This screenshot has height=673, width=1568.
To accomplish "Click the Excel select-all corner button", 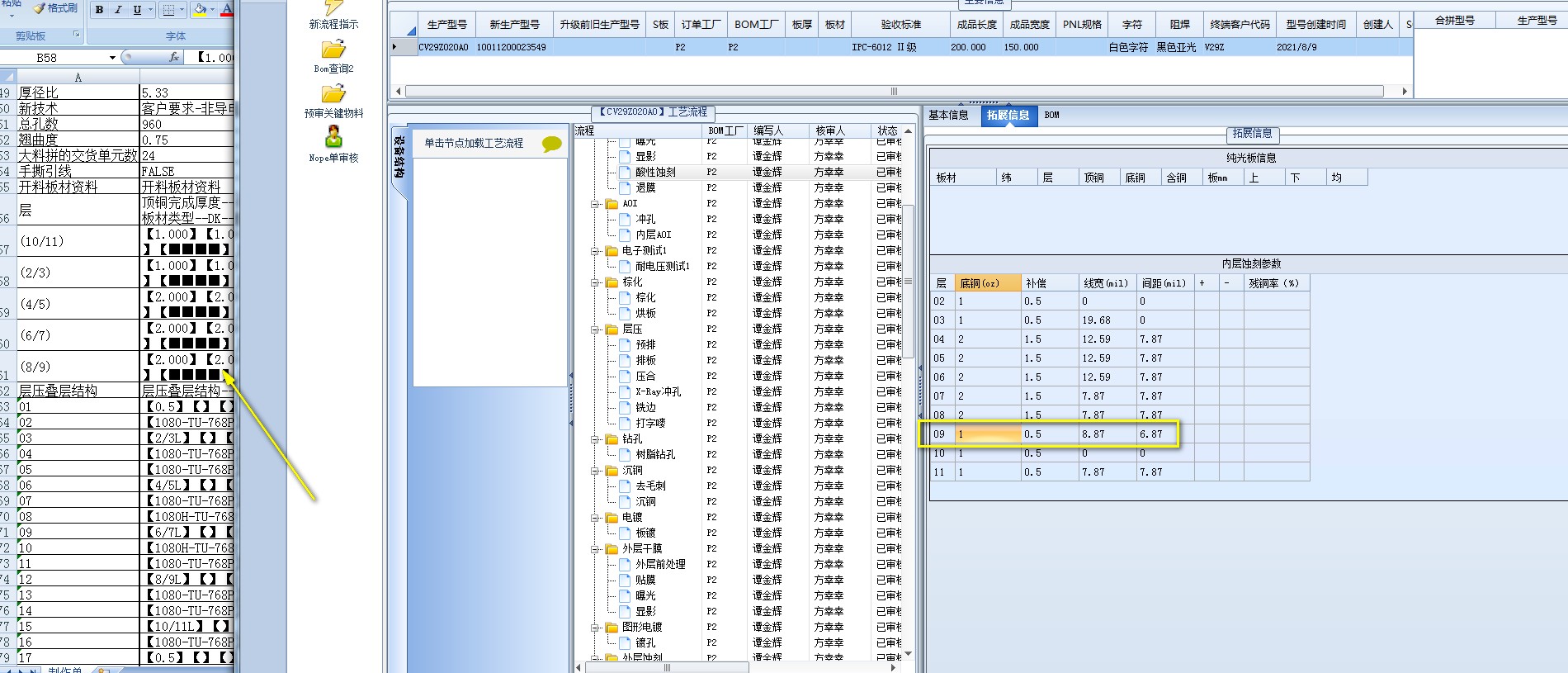I will click(8, 78).
